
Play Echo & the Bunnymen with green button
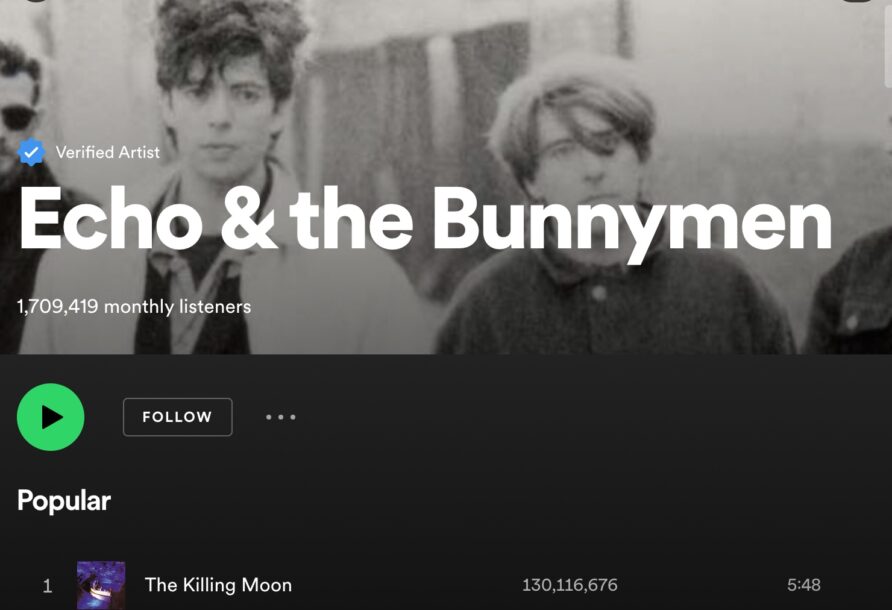tap(51, 417)
